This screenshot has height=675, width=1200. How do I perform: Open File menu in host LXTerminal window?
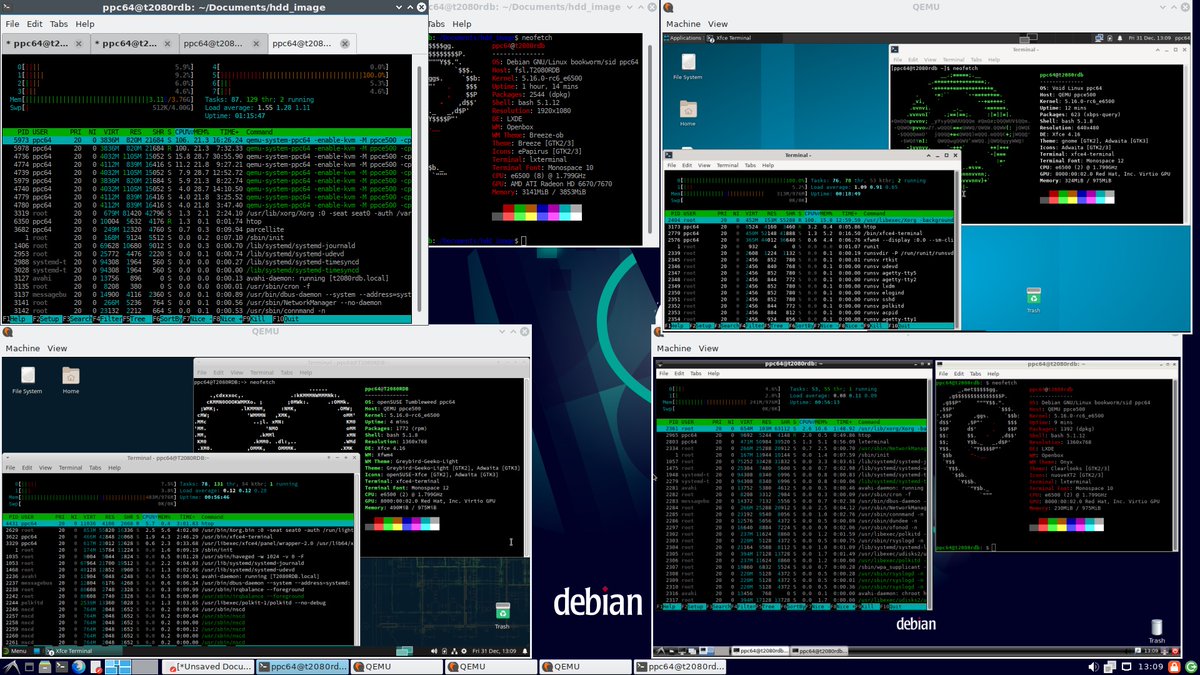pos(10,23)
